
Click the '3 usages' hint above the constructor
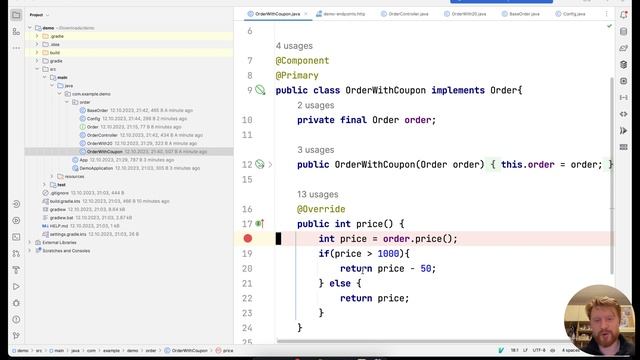pos(316,150)
